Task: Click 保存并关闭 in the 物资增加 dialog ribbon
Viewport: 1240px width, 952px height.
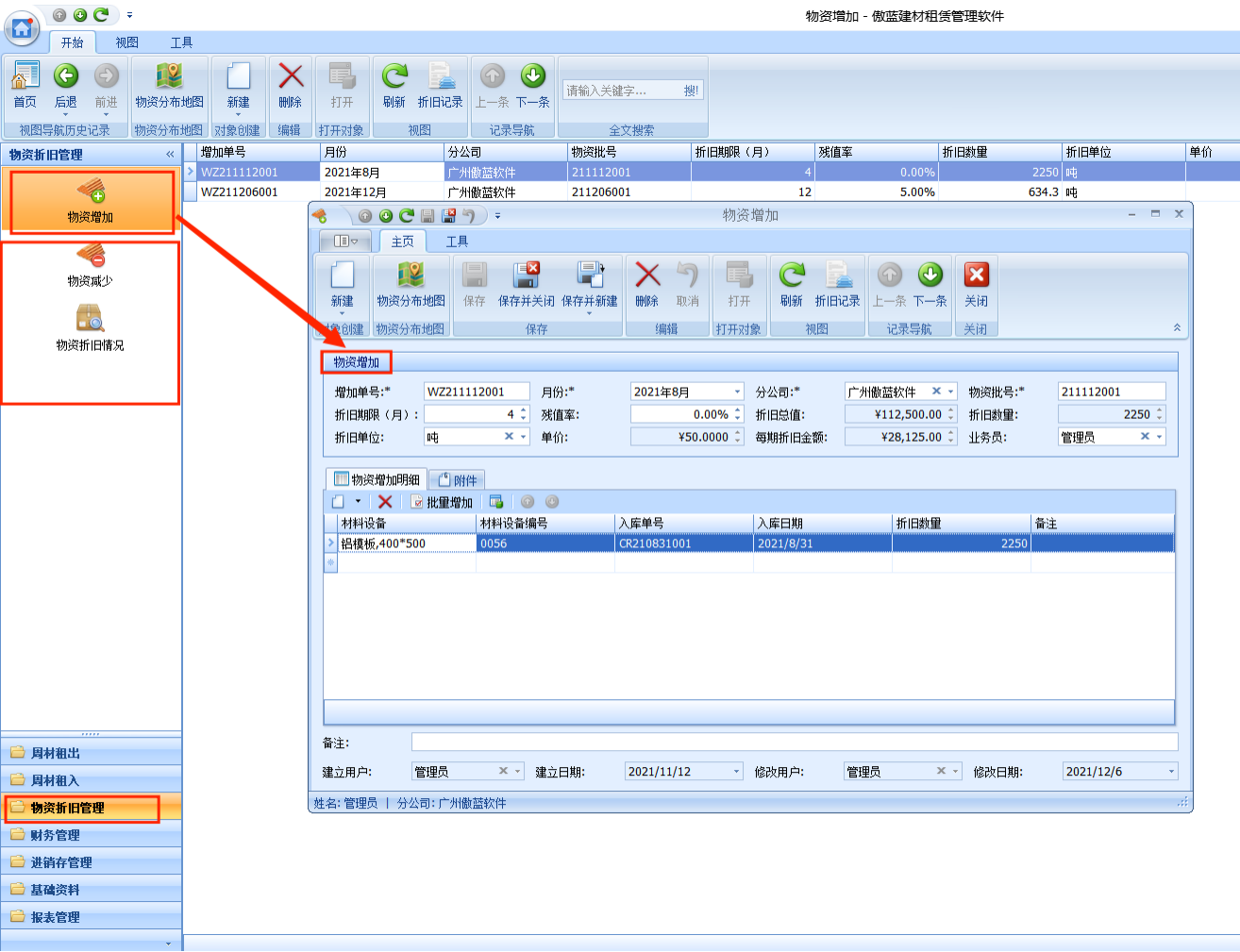Action: click(527, 285)
